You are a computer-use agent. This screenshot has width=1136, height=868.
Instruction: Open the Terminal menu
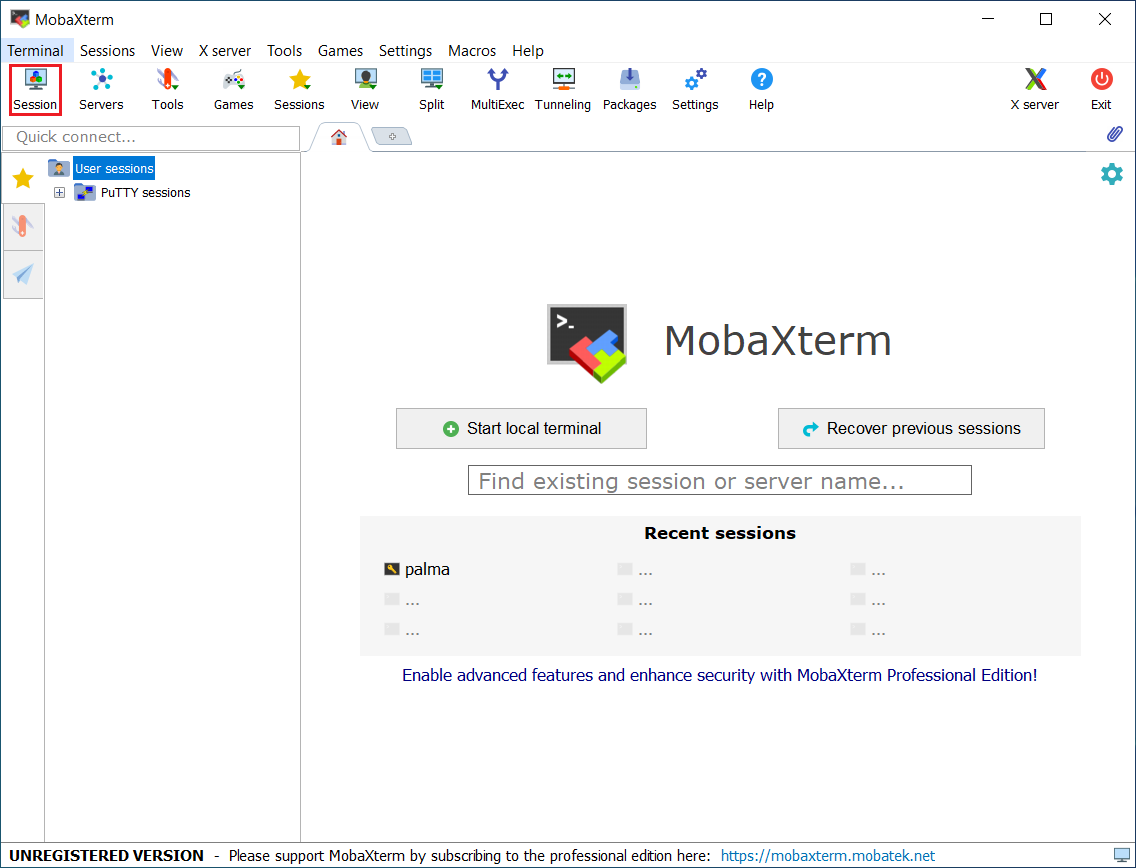pos(36,51)
